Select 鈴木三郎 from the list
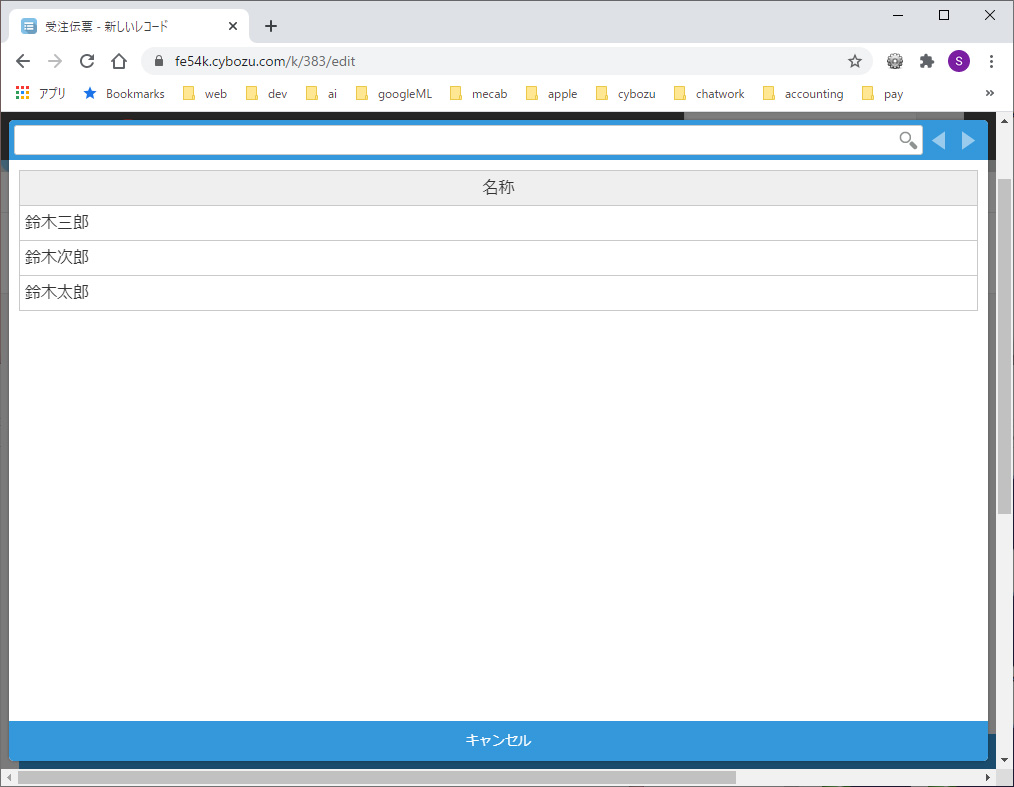 (498, 223)
